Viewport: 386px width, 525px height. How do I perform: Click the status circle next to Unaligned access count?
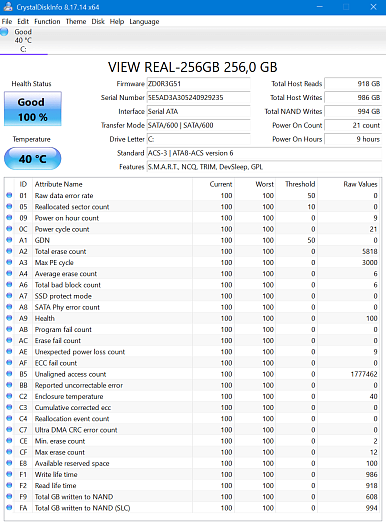(9, 374)
